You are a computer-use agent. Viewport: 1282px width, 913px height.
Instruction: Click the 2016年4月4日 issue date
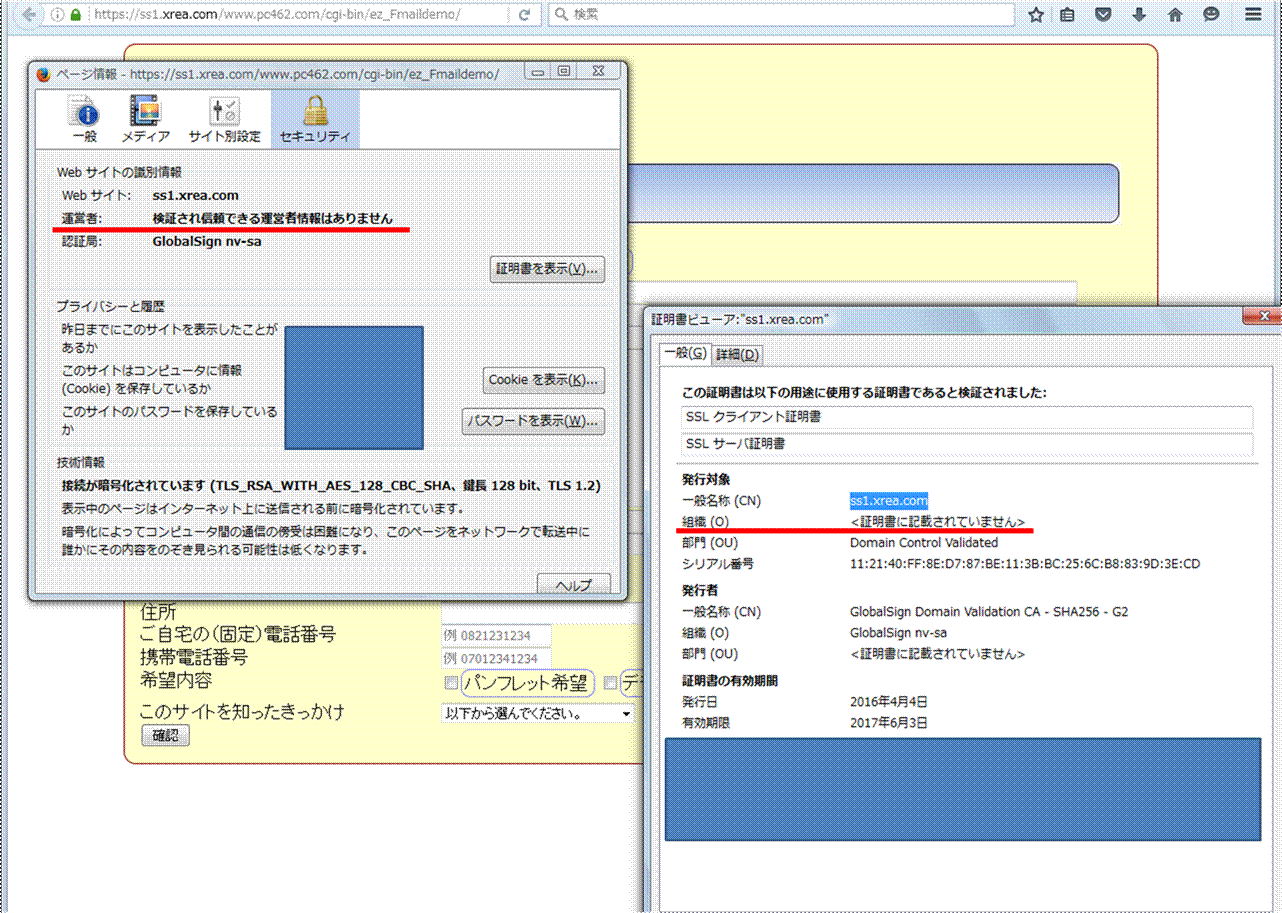(888, 702)
